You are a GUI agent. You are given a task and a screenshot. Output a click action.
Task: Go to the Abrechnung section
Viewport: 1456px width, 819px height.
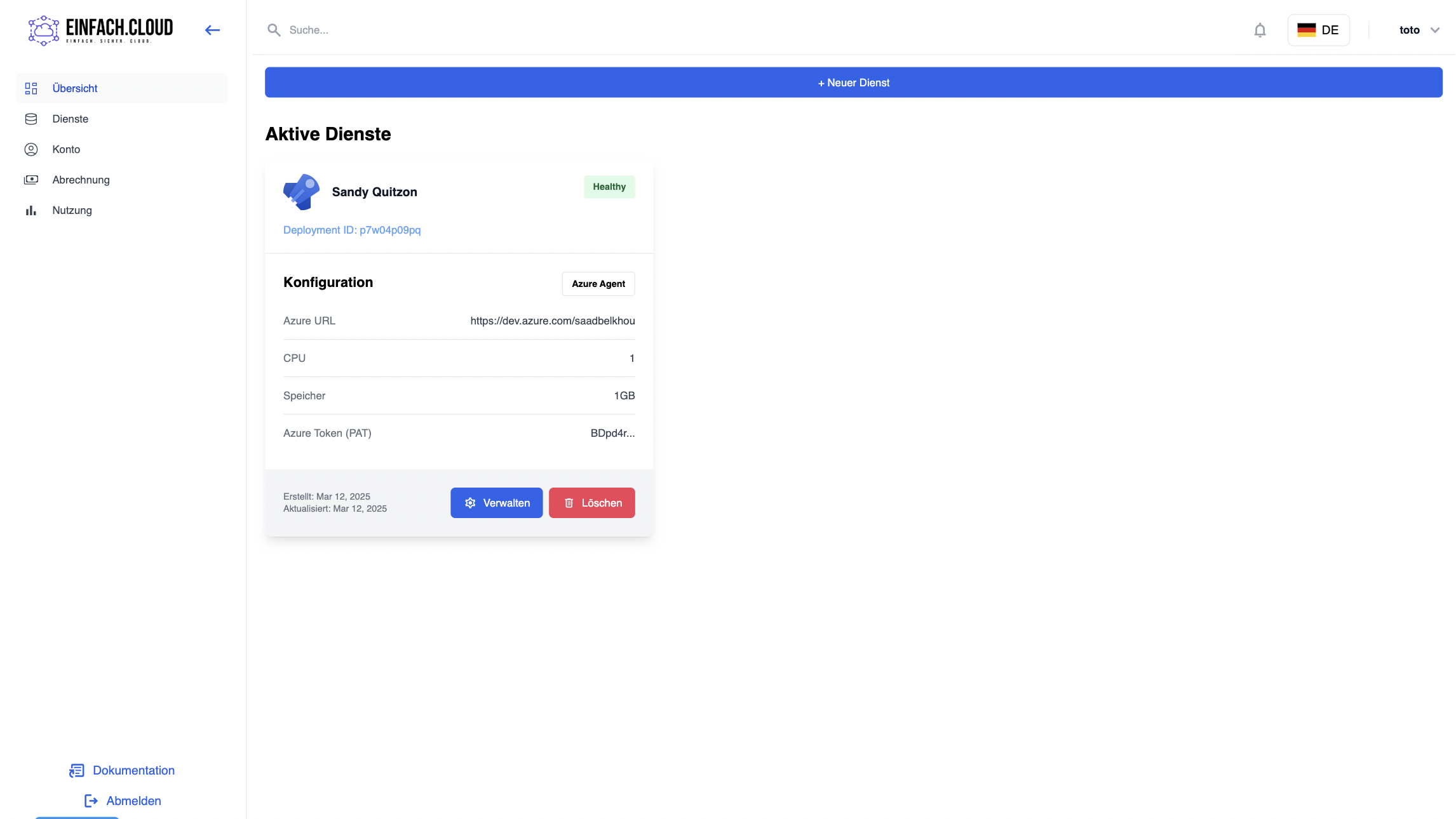click(x=81, y=180)
